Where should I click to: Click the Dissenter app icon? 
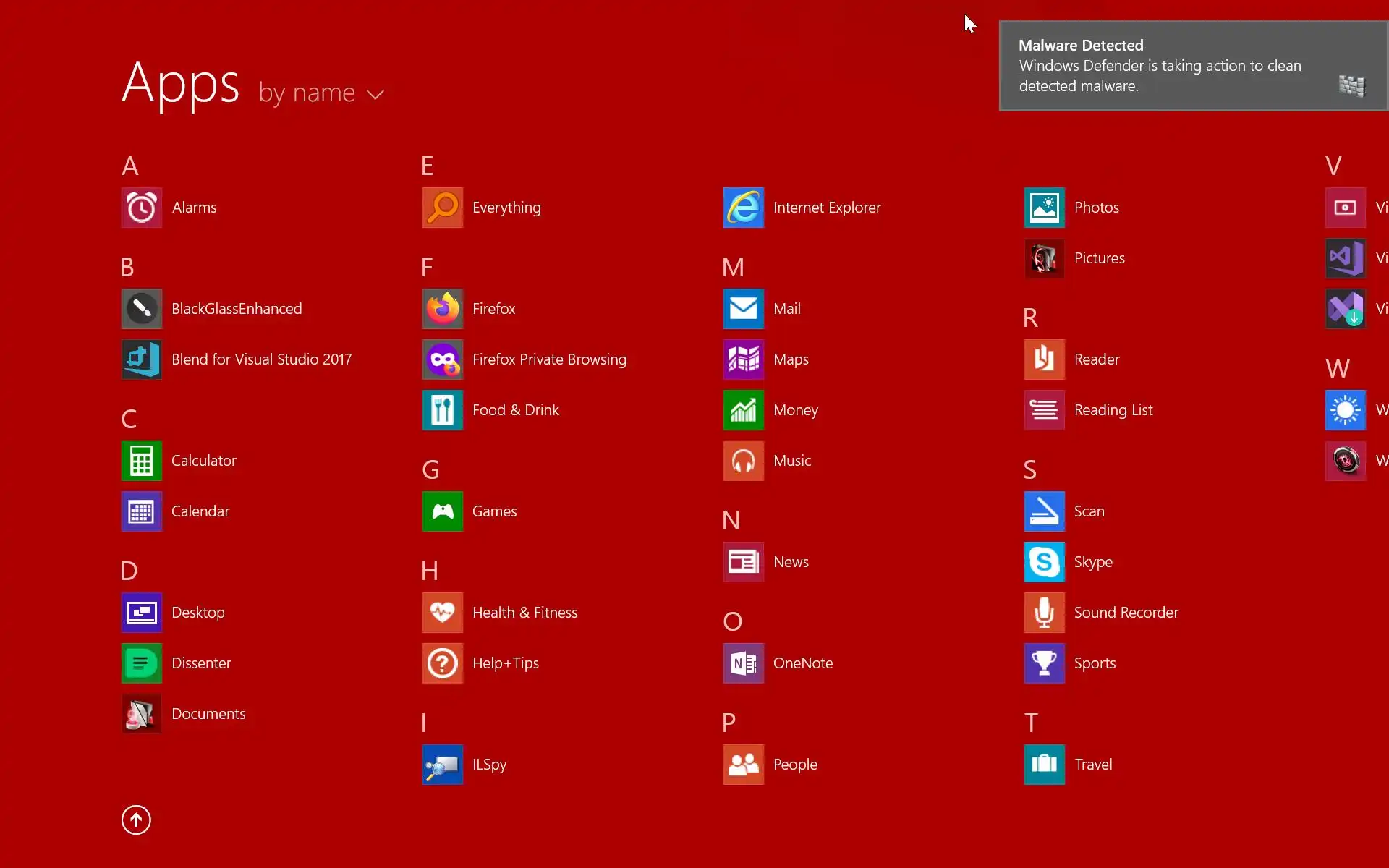(x=141, y=663)
